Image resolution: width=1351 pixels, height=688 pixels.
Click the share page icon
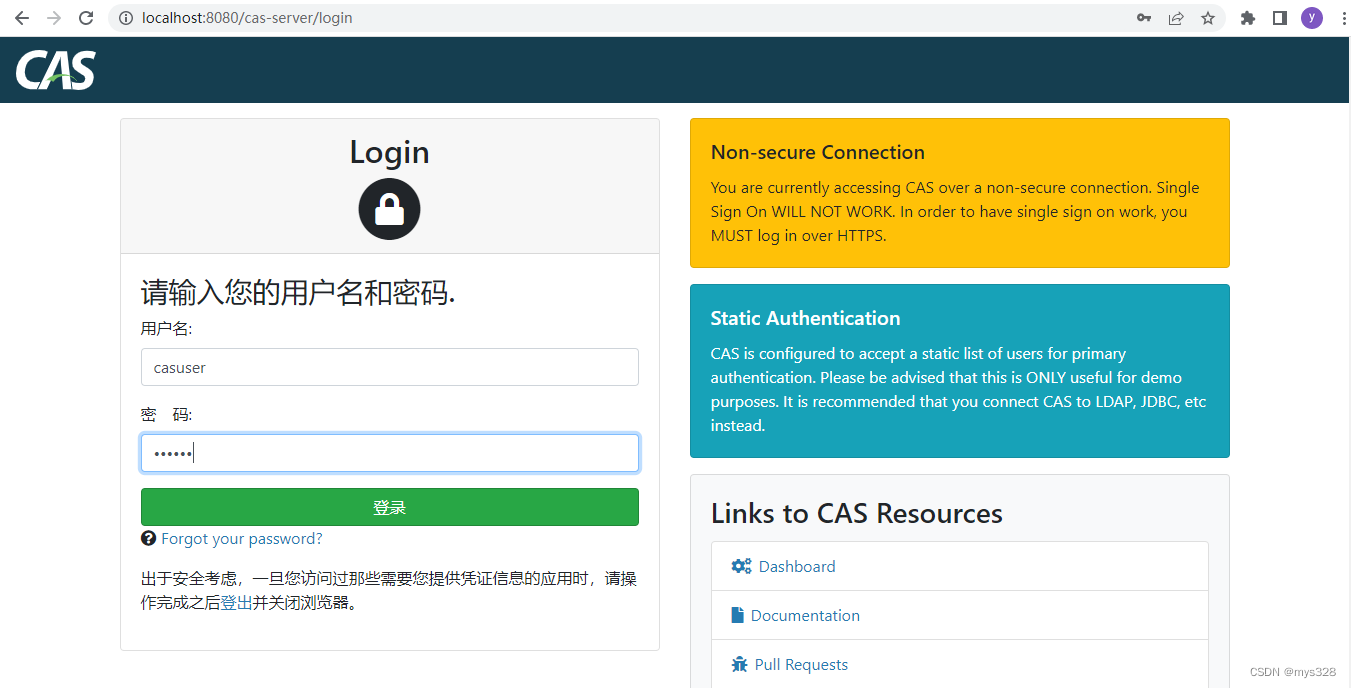[x=1176, y=18]
